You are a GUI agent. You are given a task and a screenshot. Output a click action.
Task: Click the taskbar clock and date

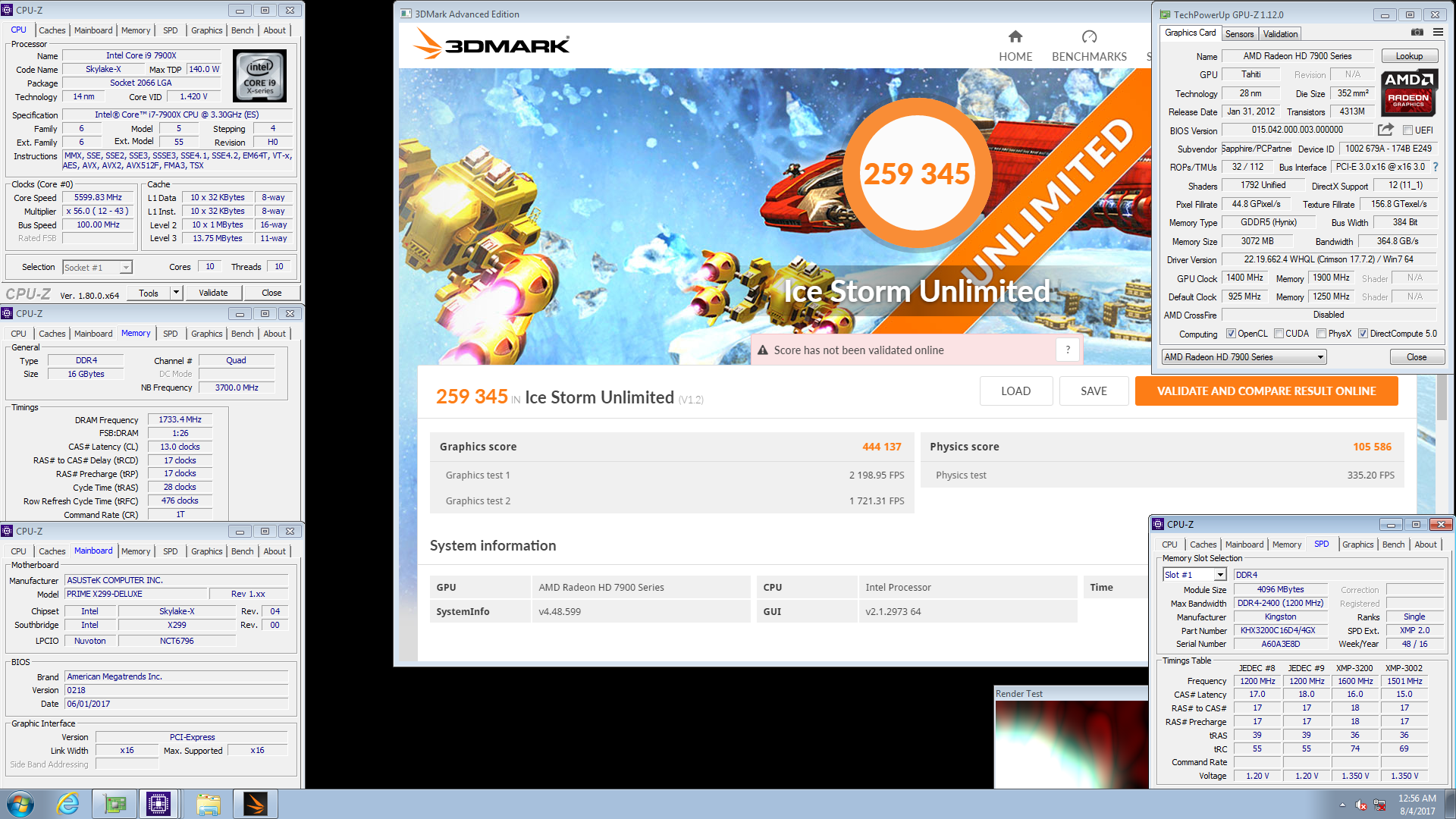1417,805
